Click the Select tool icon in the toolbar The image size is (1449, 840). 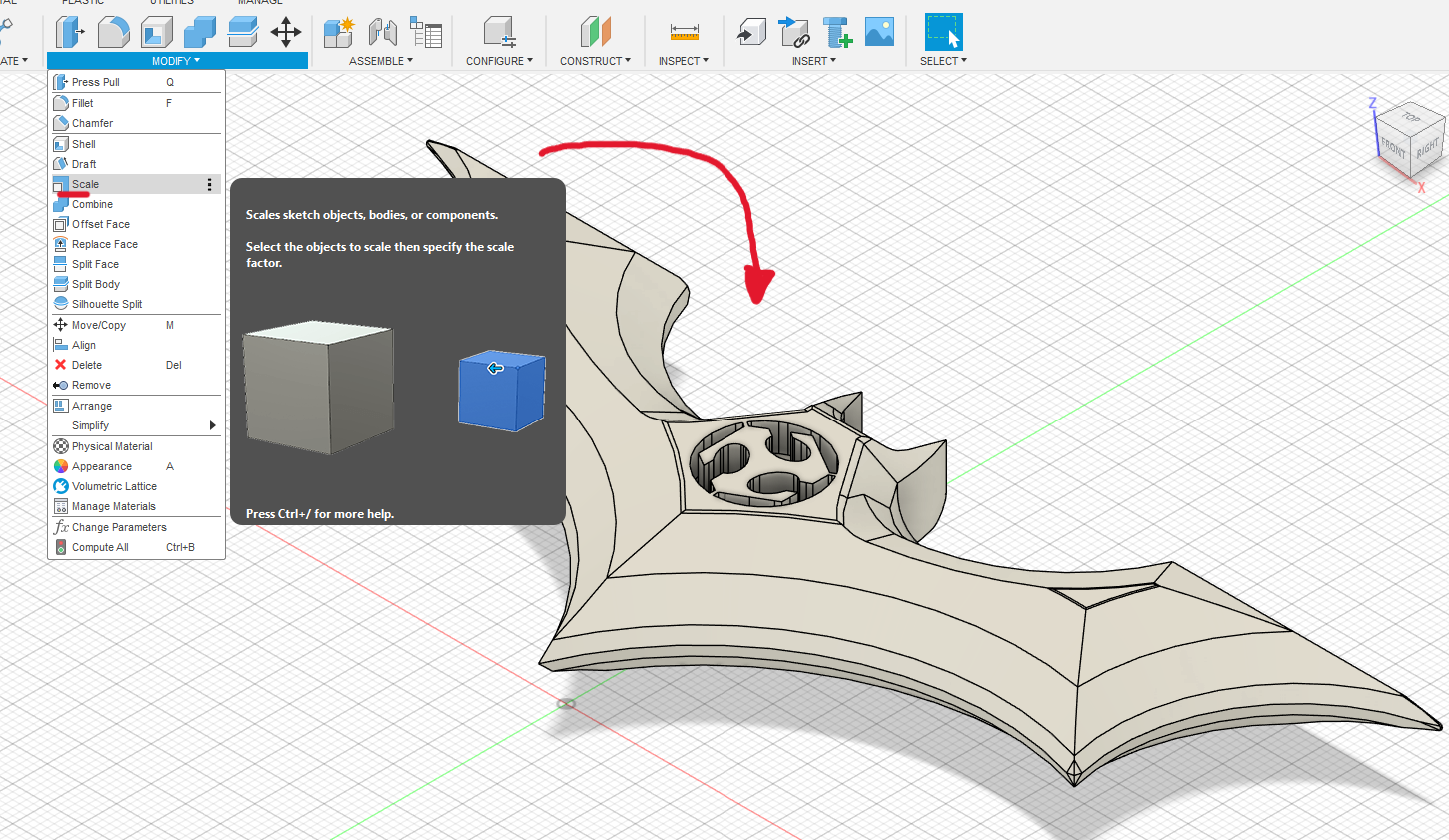tap(943, 32)
